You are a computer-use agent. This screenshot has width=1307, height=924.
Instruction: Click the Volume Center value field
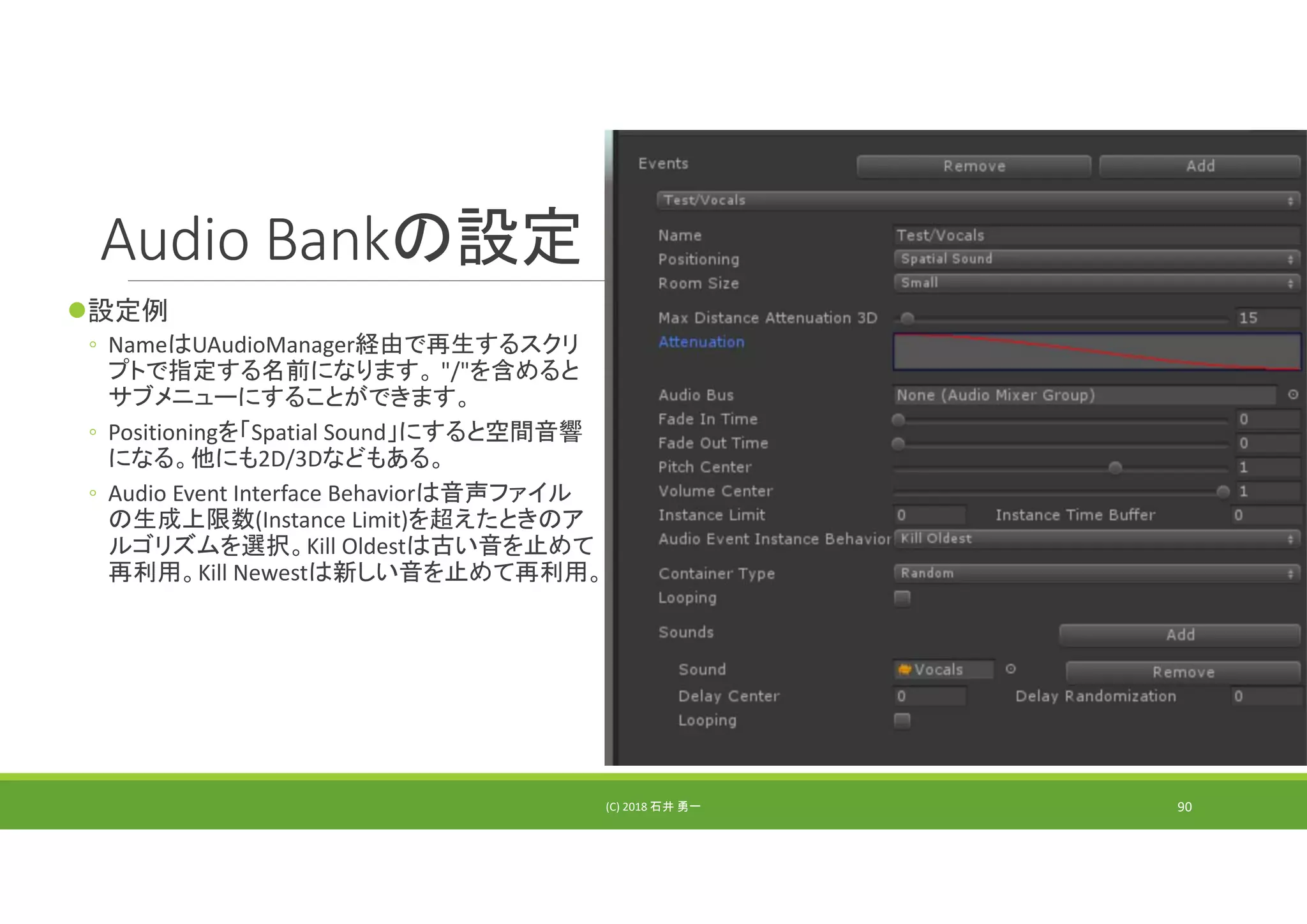1267,491
